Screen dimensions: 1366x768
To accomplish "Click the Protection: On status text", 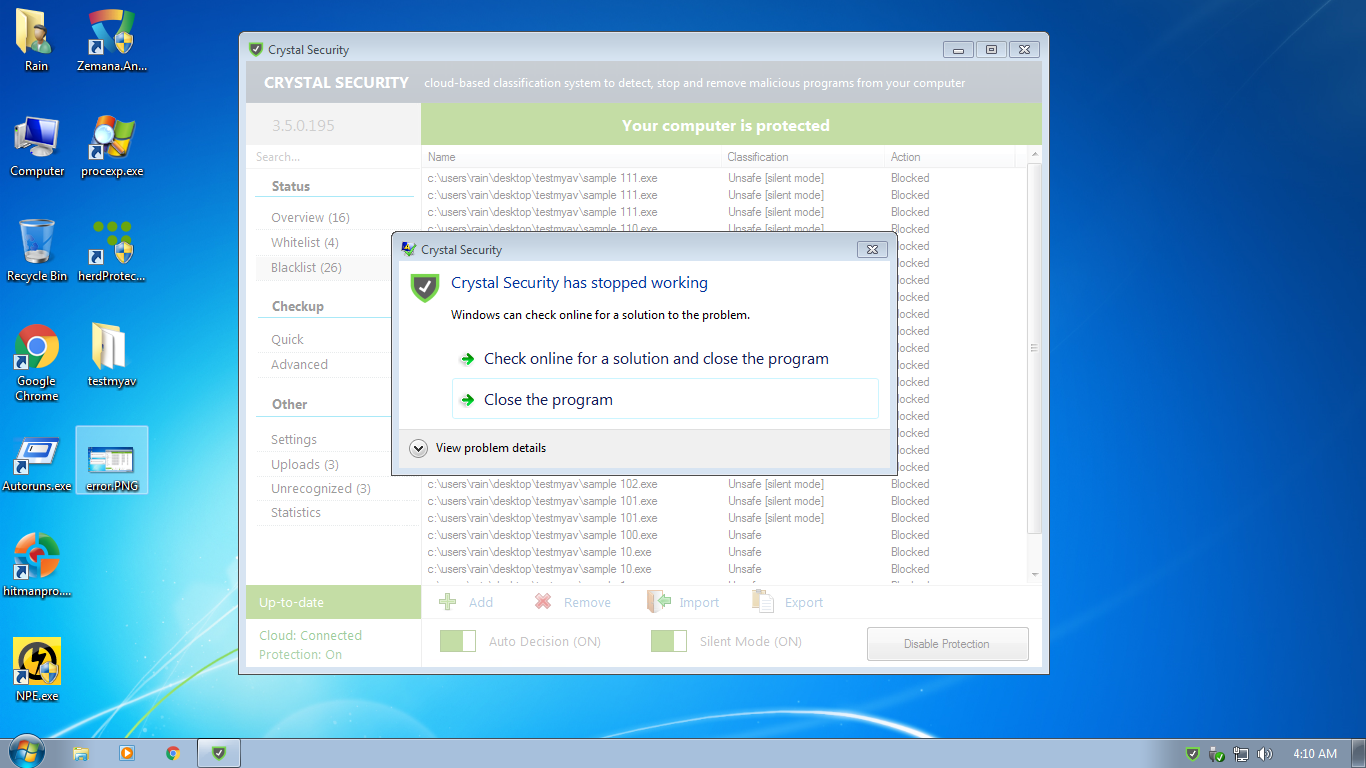I will tap(300, 654).
